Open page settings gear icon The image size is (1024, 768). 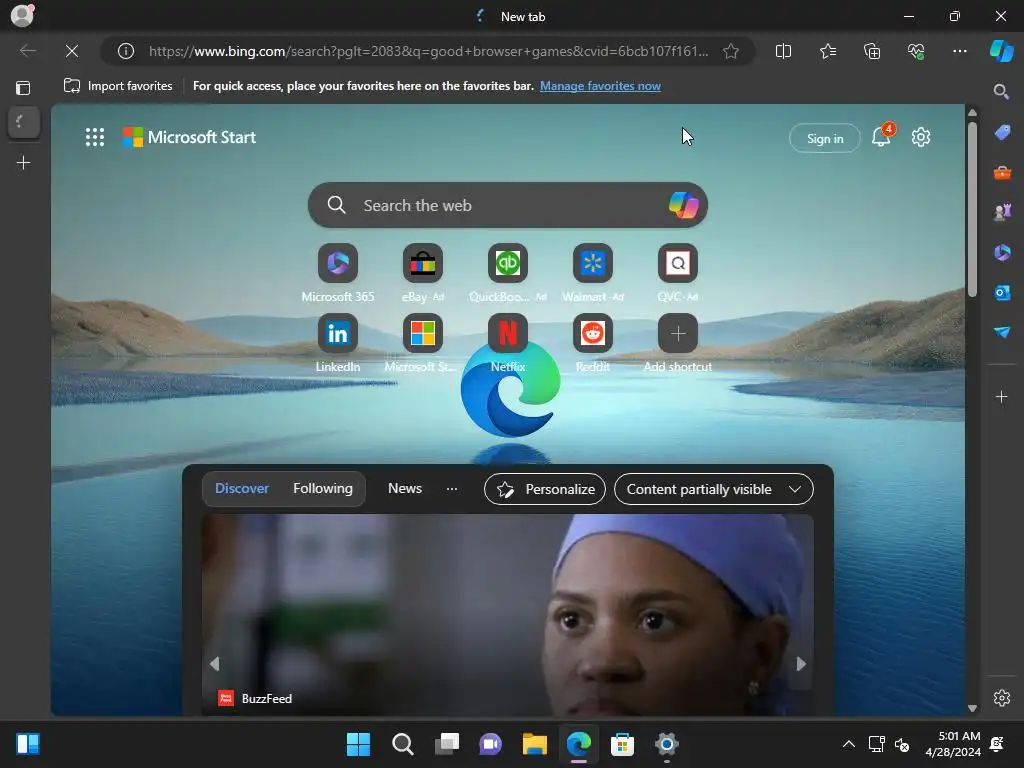pos(921,137)
